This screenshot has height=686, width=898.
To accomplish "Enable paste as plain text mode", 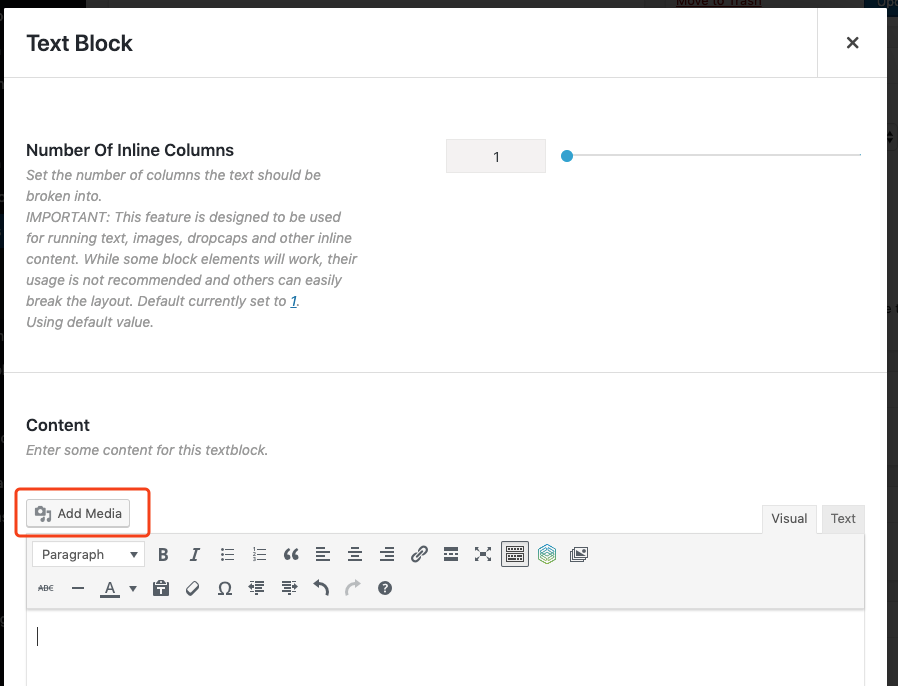I will (x=161, y=588).
